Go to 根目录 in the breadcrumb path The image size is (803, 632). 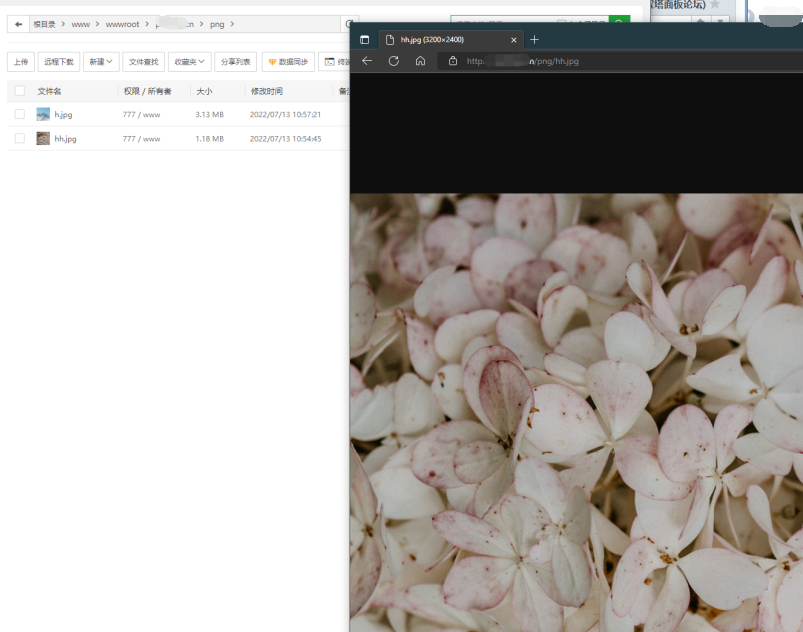tap(45, 24)
